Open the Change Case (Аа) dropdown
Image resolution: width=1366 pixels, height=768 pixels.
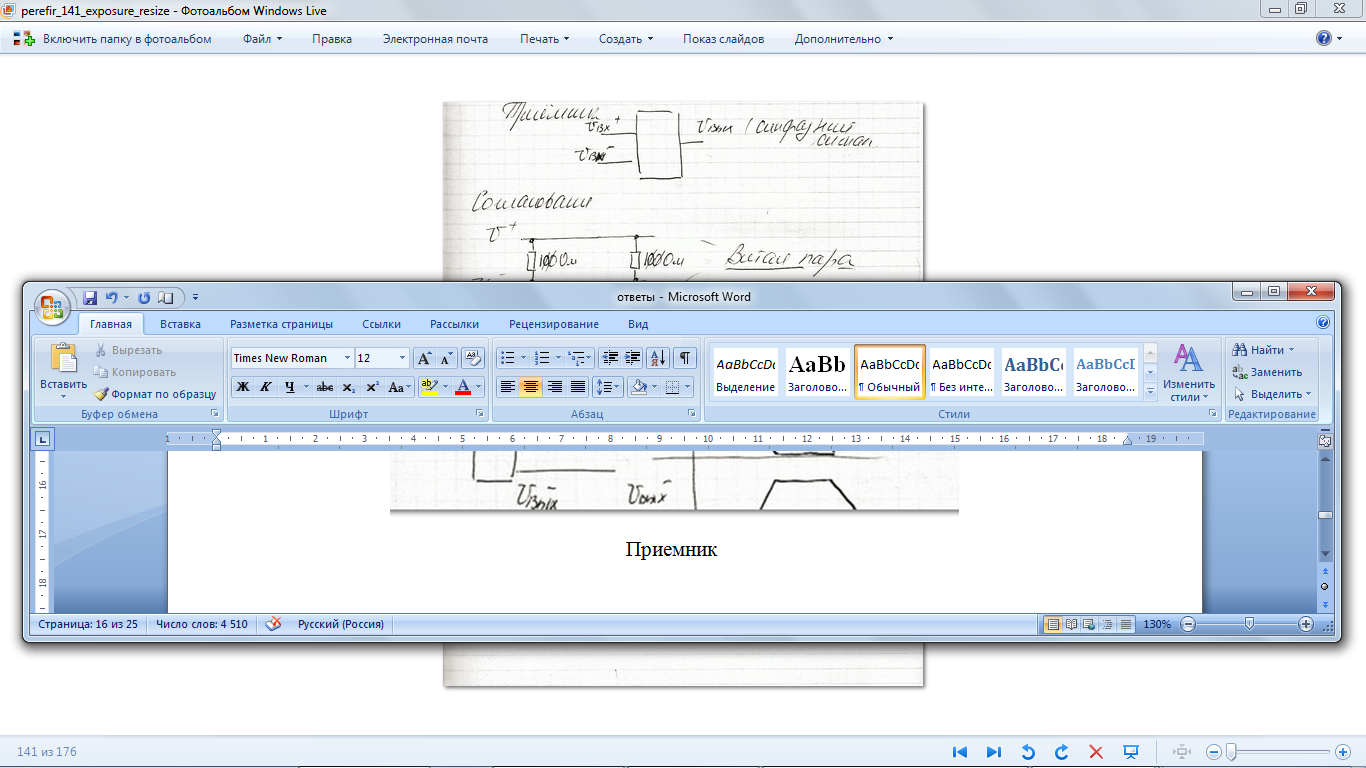[x=400, y=387]
